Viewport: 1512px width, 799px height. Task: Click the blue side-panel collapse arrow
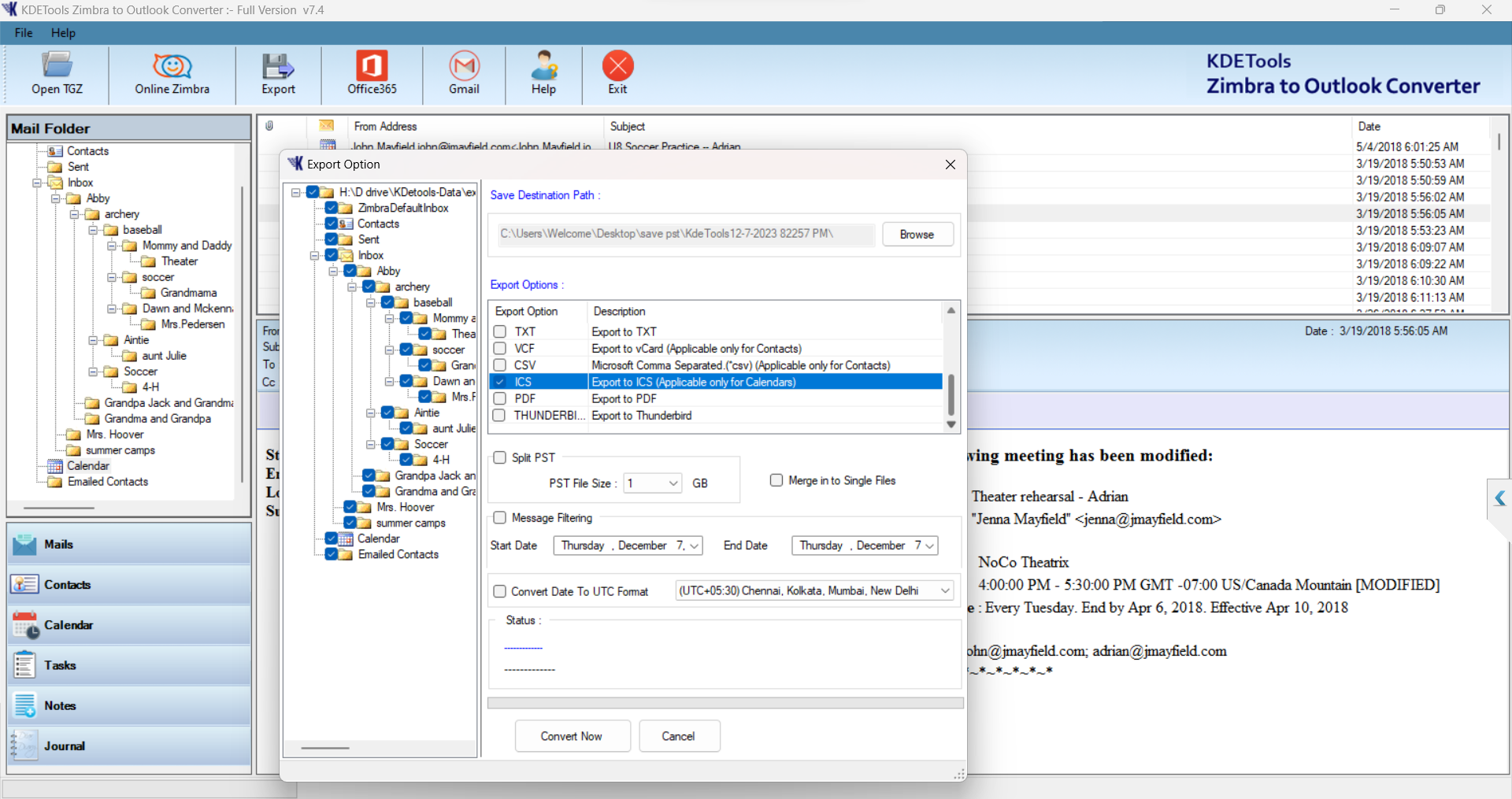[x=1499, y=498]
